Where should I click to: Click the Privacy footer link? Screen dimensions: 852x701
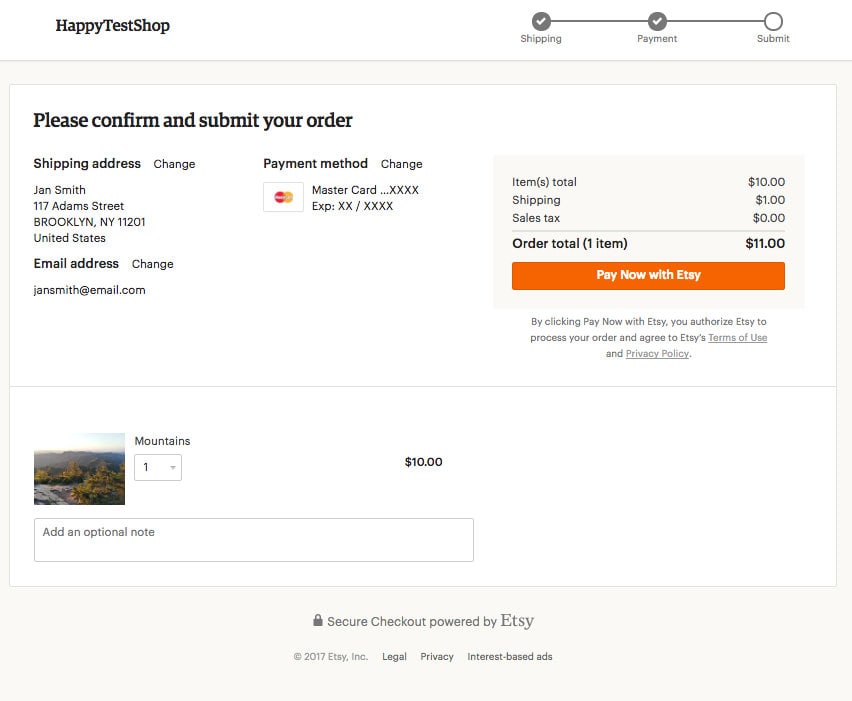436,657
